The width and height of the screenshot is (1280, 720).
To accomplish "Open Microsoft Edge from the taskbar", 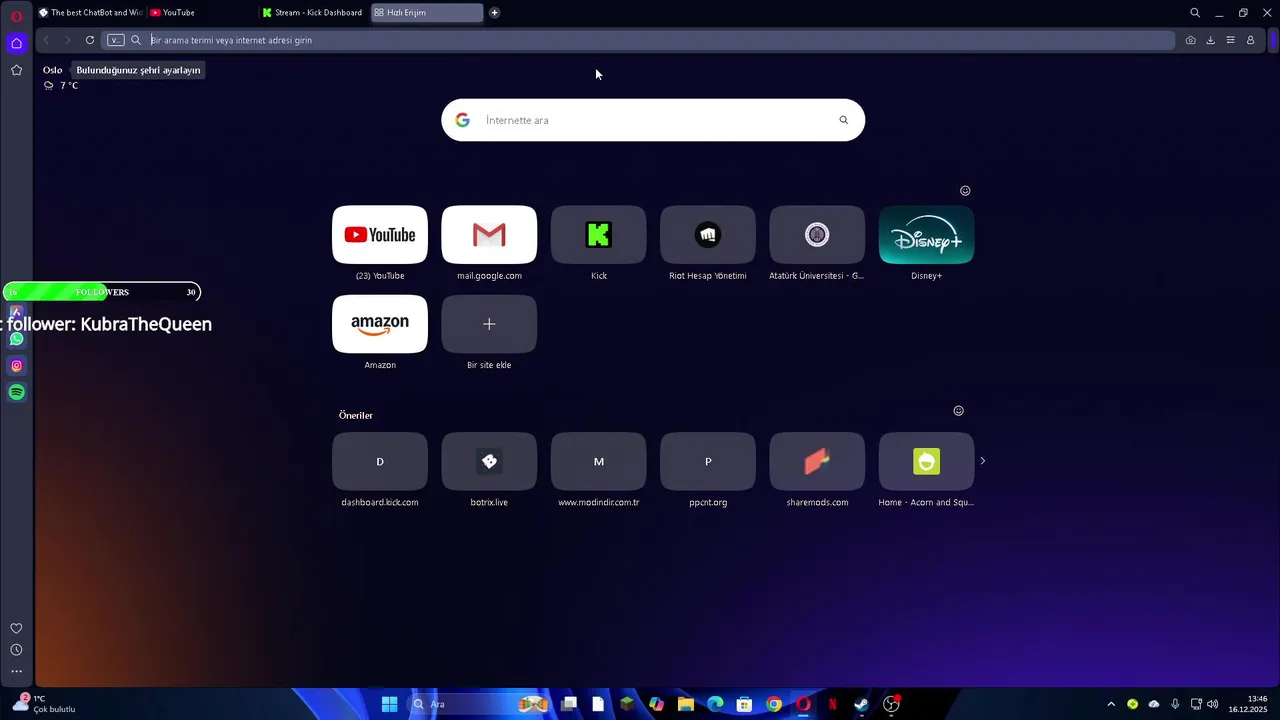I will 715,704.
